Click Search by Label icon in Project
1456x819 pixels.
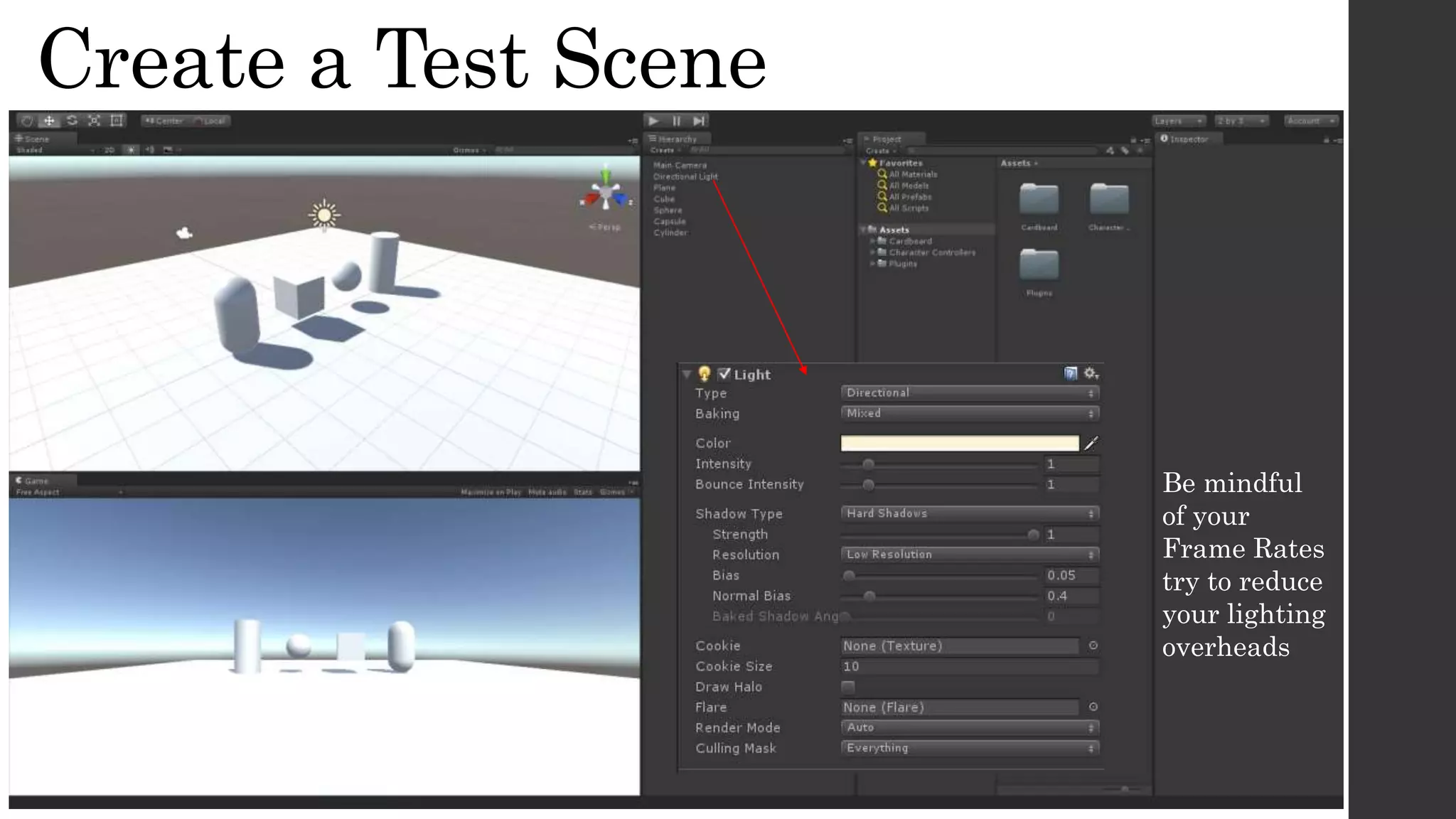tap(1125, 151)
